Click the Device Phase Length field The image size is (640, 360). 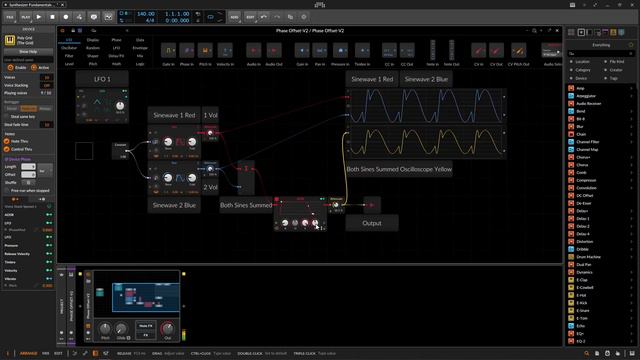point(28,167)
